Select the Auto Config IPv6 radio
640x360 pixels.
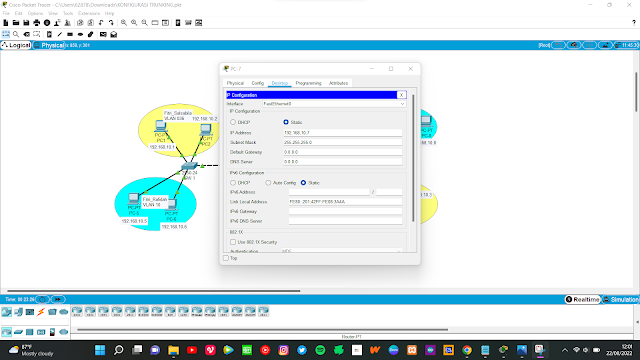pos(268,183)
